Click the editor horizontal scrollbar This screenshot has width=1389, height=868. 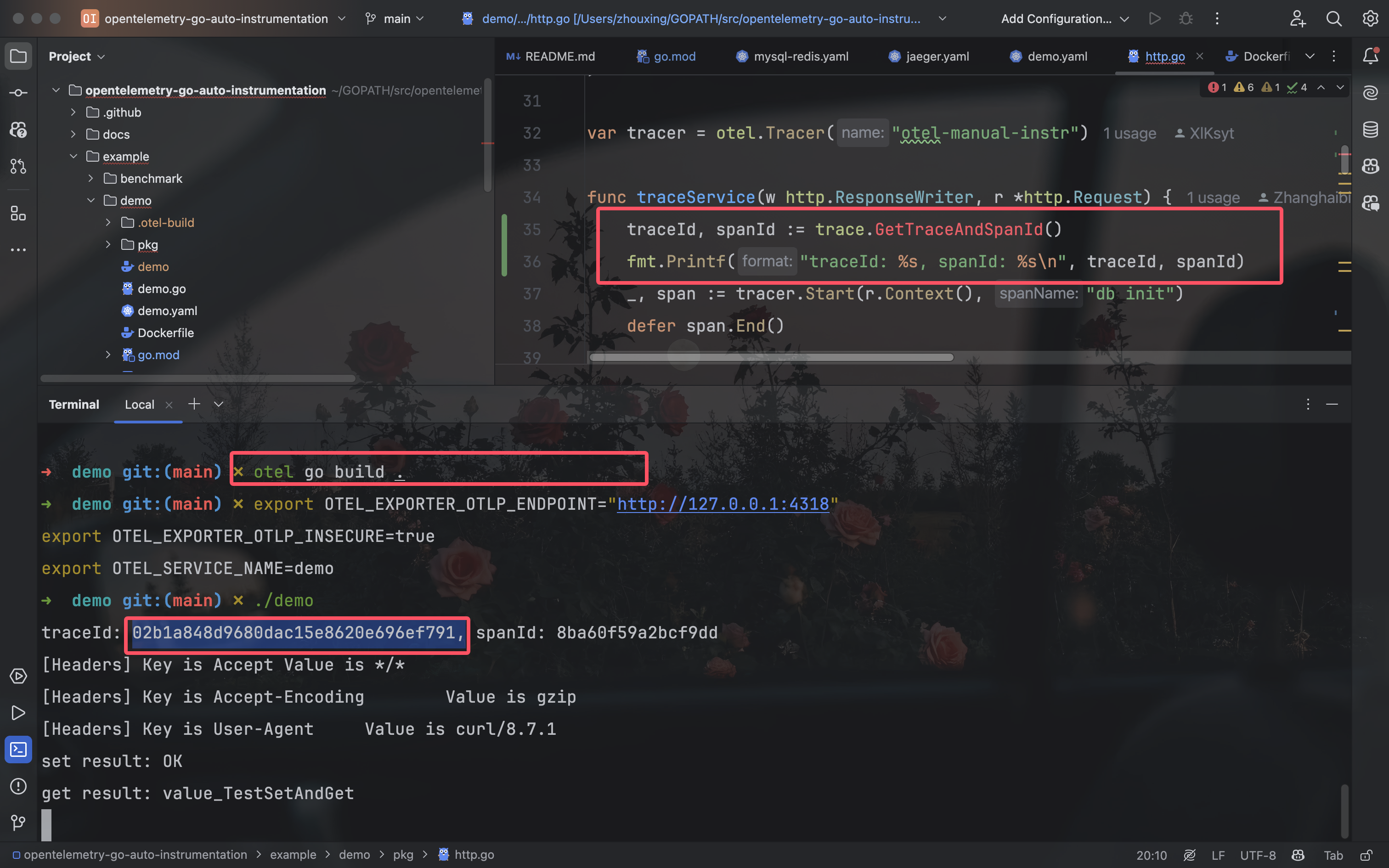click(771, 357)
